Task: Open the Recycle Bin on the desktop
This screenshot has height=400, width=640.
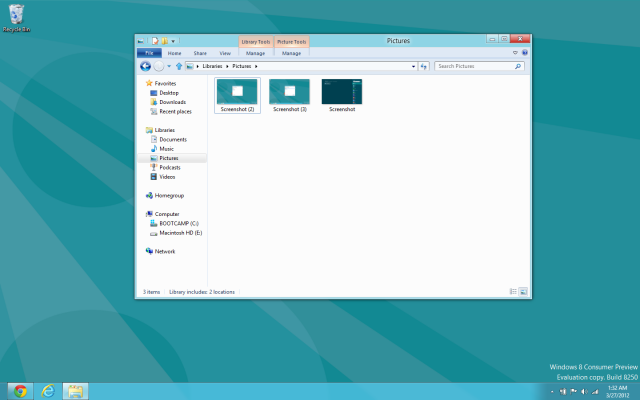Action: (16, 18)
